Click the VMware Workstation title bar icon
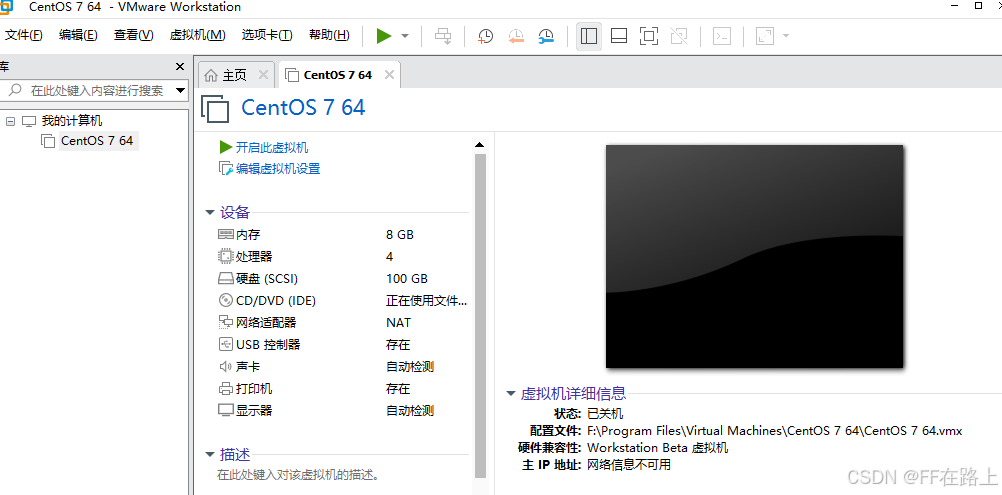The image size is (1002, 495). tap(6, 7)
